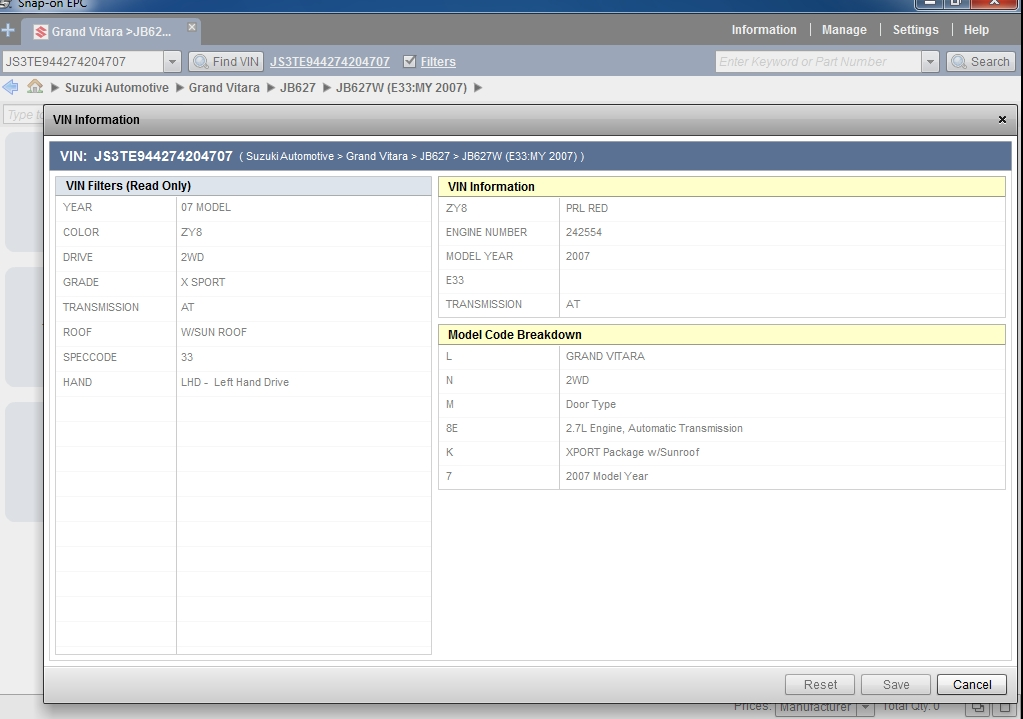
Task: Expand arrow after Suzuki Automotive breadcrumb
Action: coord(179,87)
